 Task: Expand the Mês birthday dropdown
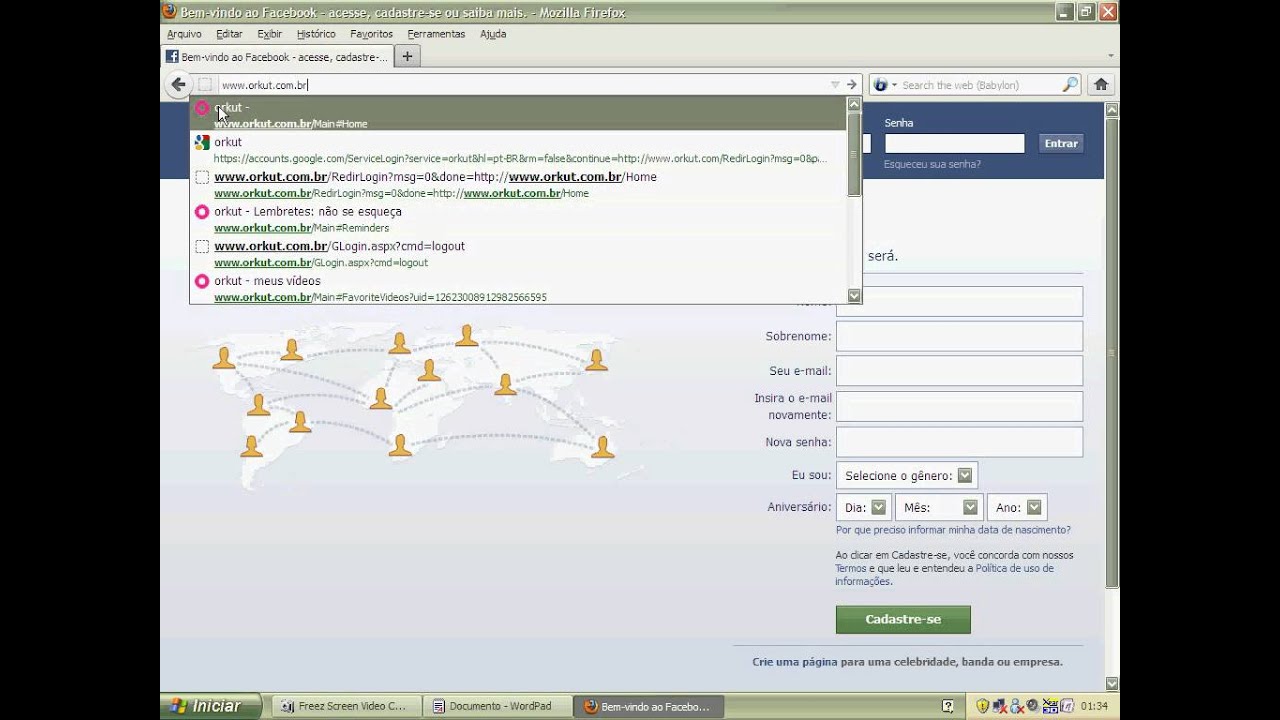[x=938, y=507]
